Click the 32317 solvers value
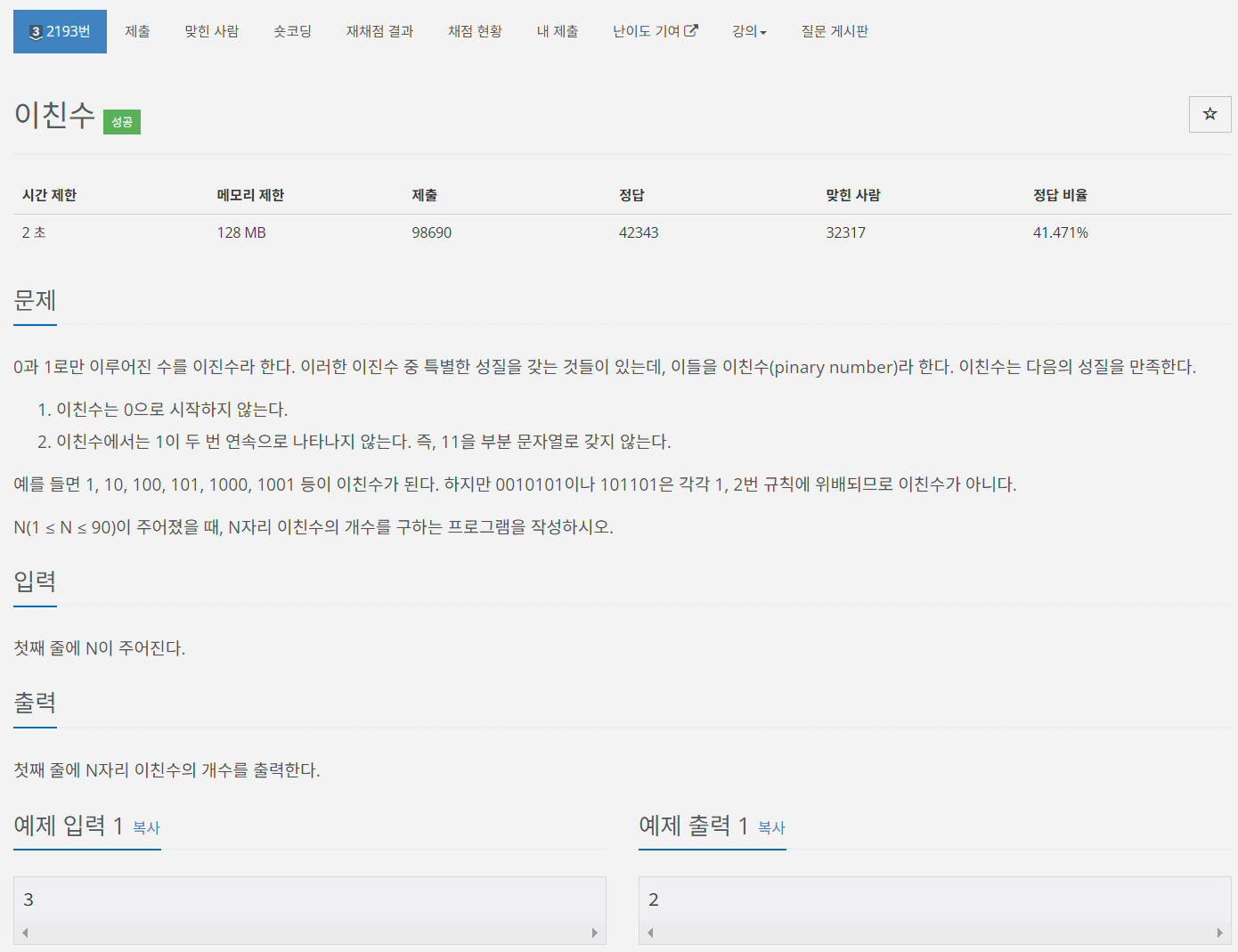 coord(845,232)
